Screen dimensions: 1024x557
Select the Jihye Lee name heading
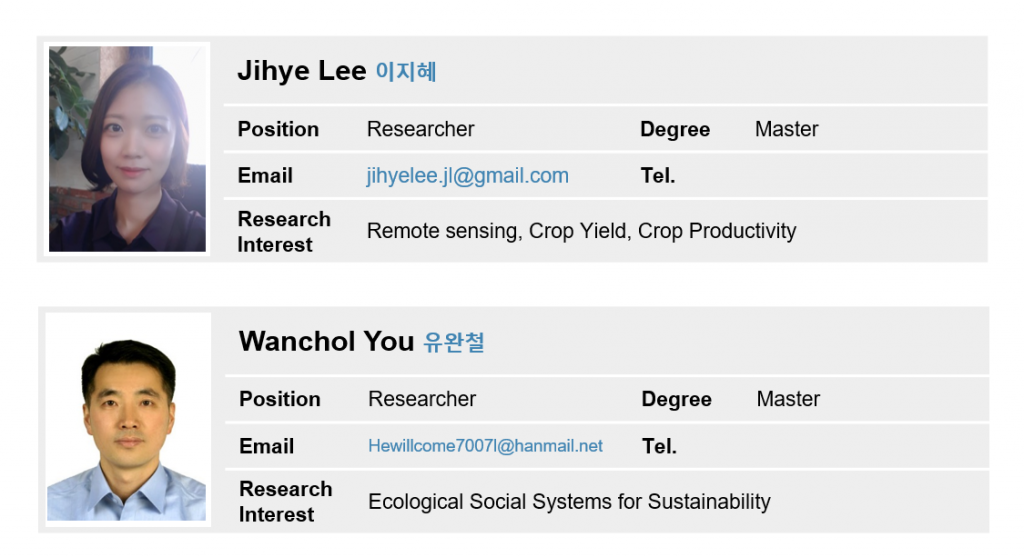(301, 71)
